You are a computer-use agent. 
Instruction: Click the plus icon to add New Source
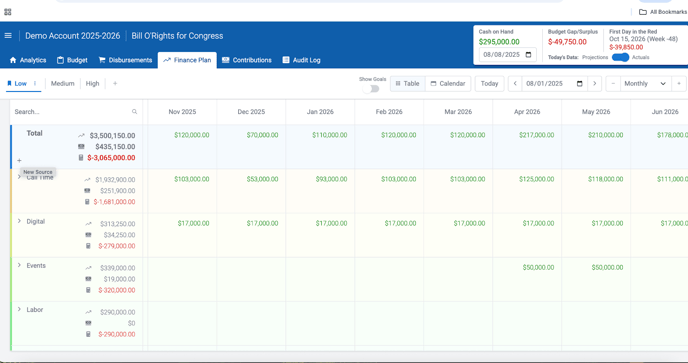tap(19, 161)
